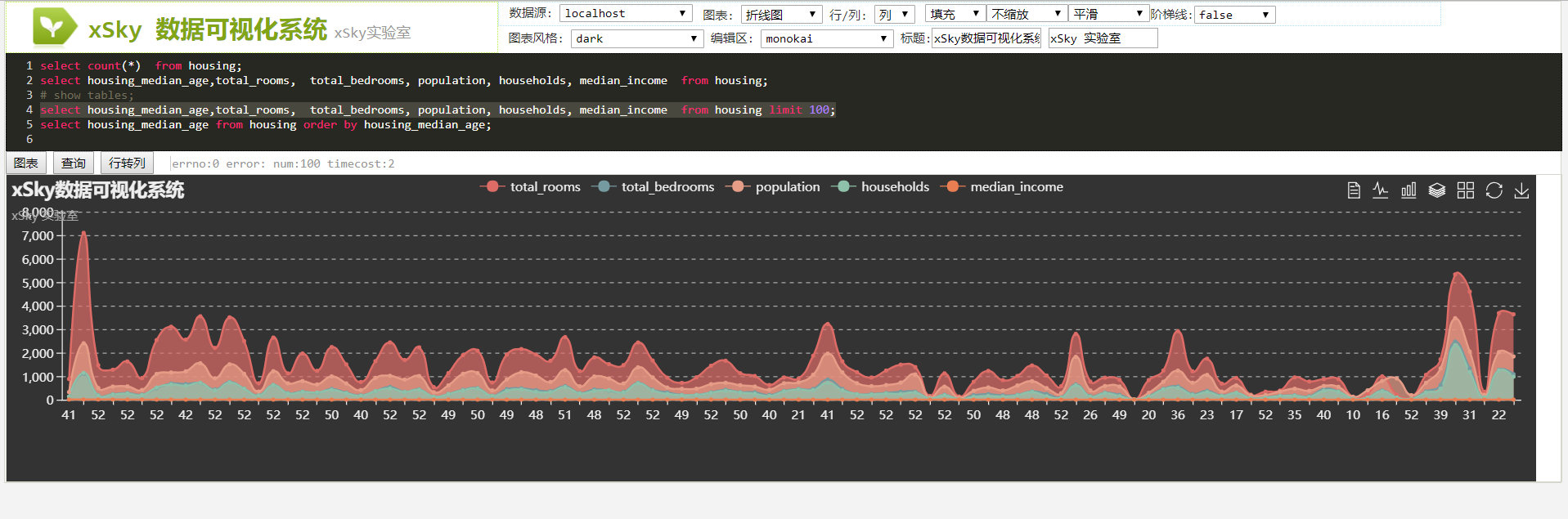Screen dimensions: 1568x519
Task: Hide the population legend series
Action: pyautogui.click(x=772, y=187)
